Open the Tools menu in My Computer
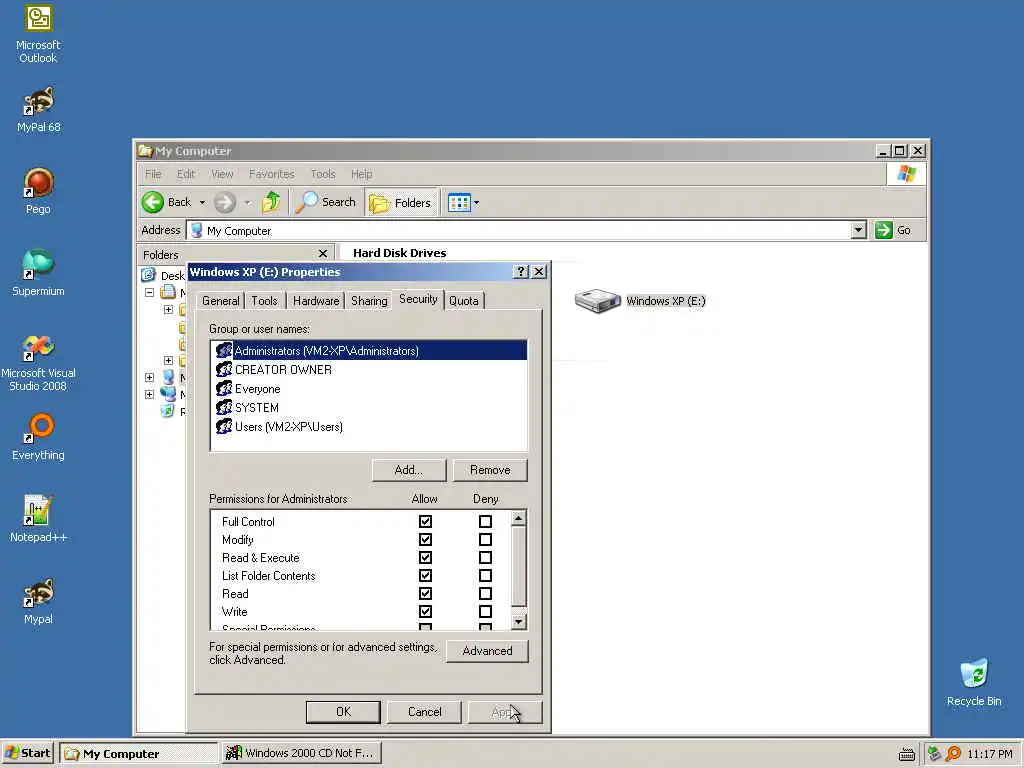This screenshot has width=1024, height=768. coord(323,174)
